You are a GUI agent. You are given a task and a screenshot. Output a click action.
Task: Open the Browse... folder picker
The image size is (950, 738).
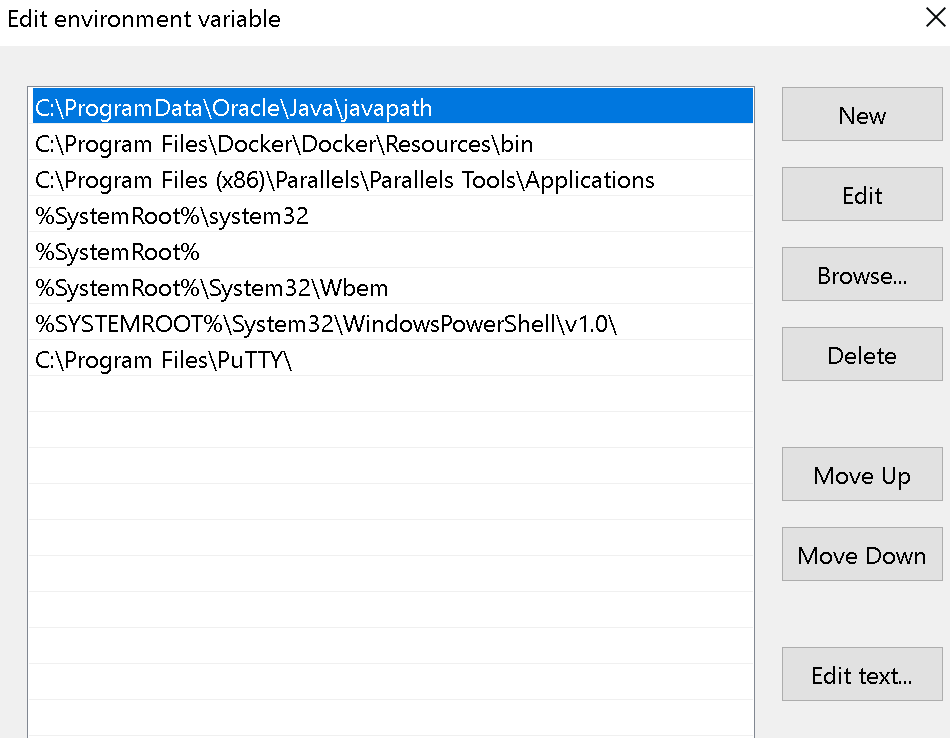[862, 276]
